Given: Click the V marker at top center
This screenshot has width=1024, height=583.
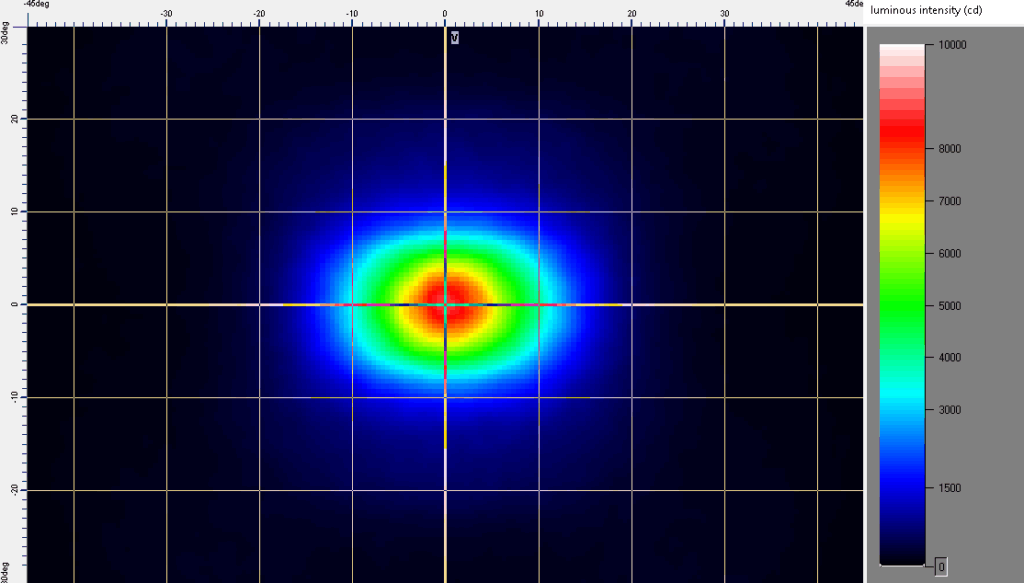Looking at the screenshot, I should (x=455, y=38).
